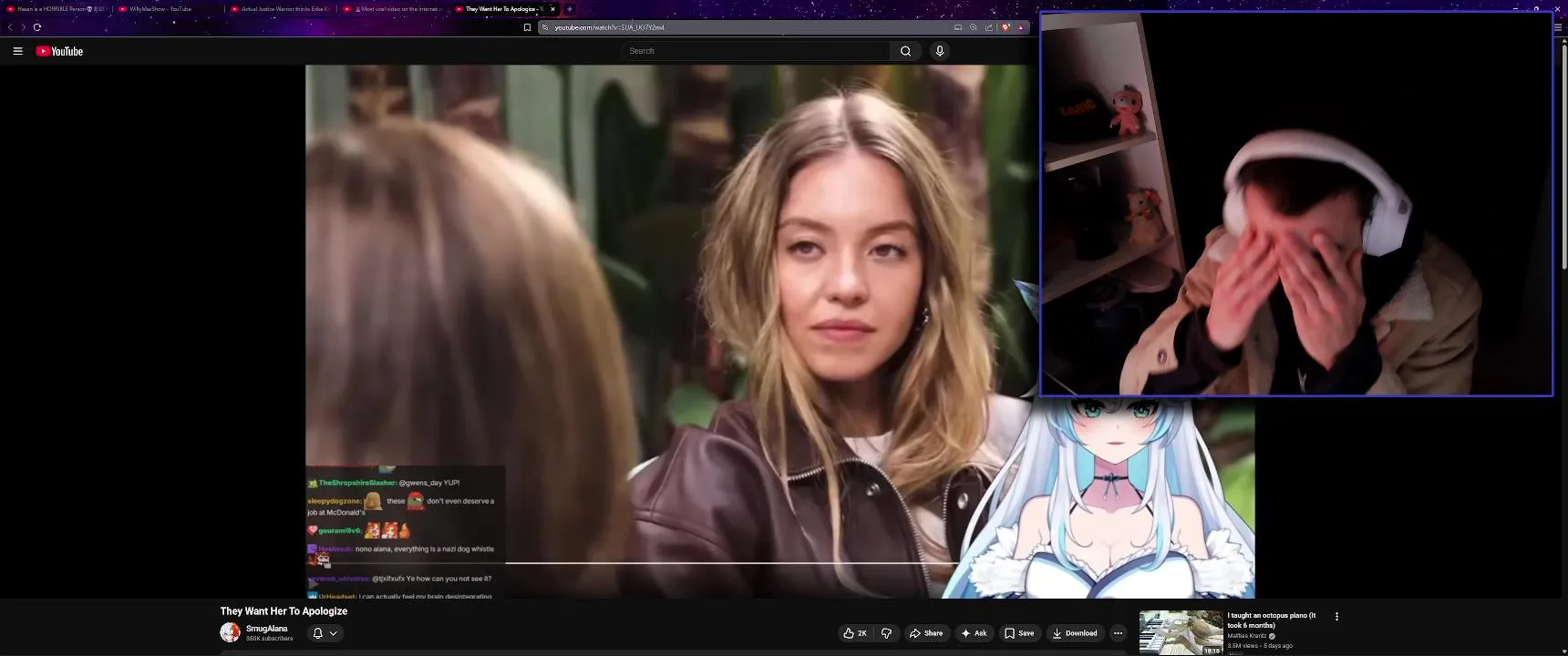Bookmark this page with the bookmark icon
The height and width of the screenshot is (656, 1568).
pos(527,27)
